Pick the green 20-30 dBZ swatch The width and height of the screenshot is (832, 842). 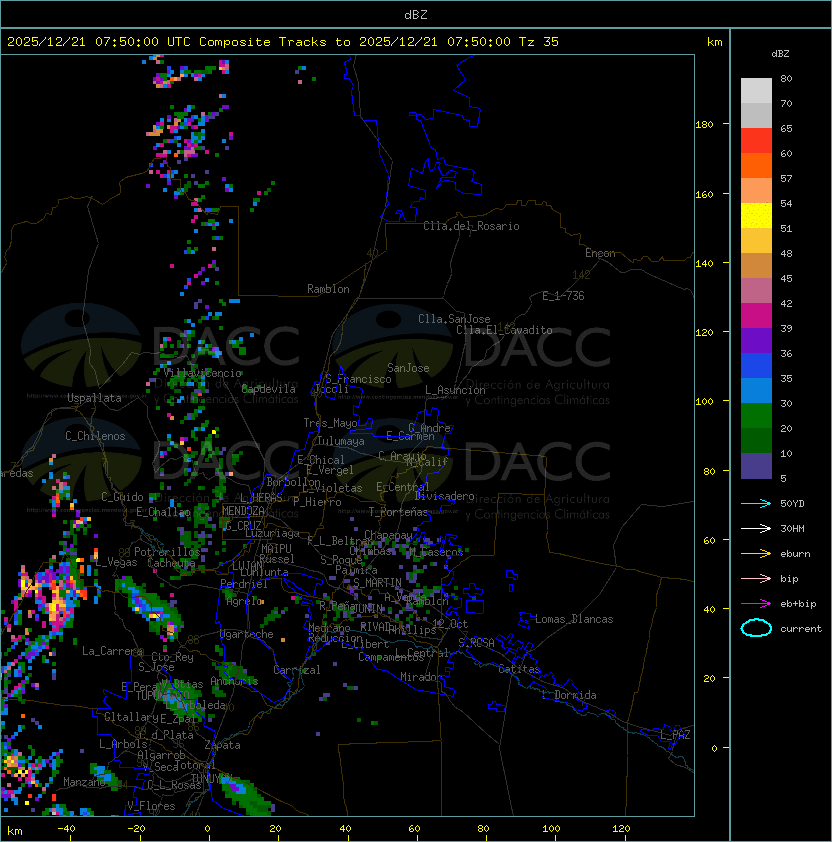coord(756,415)
